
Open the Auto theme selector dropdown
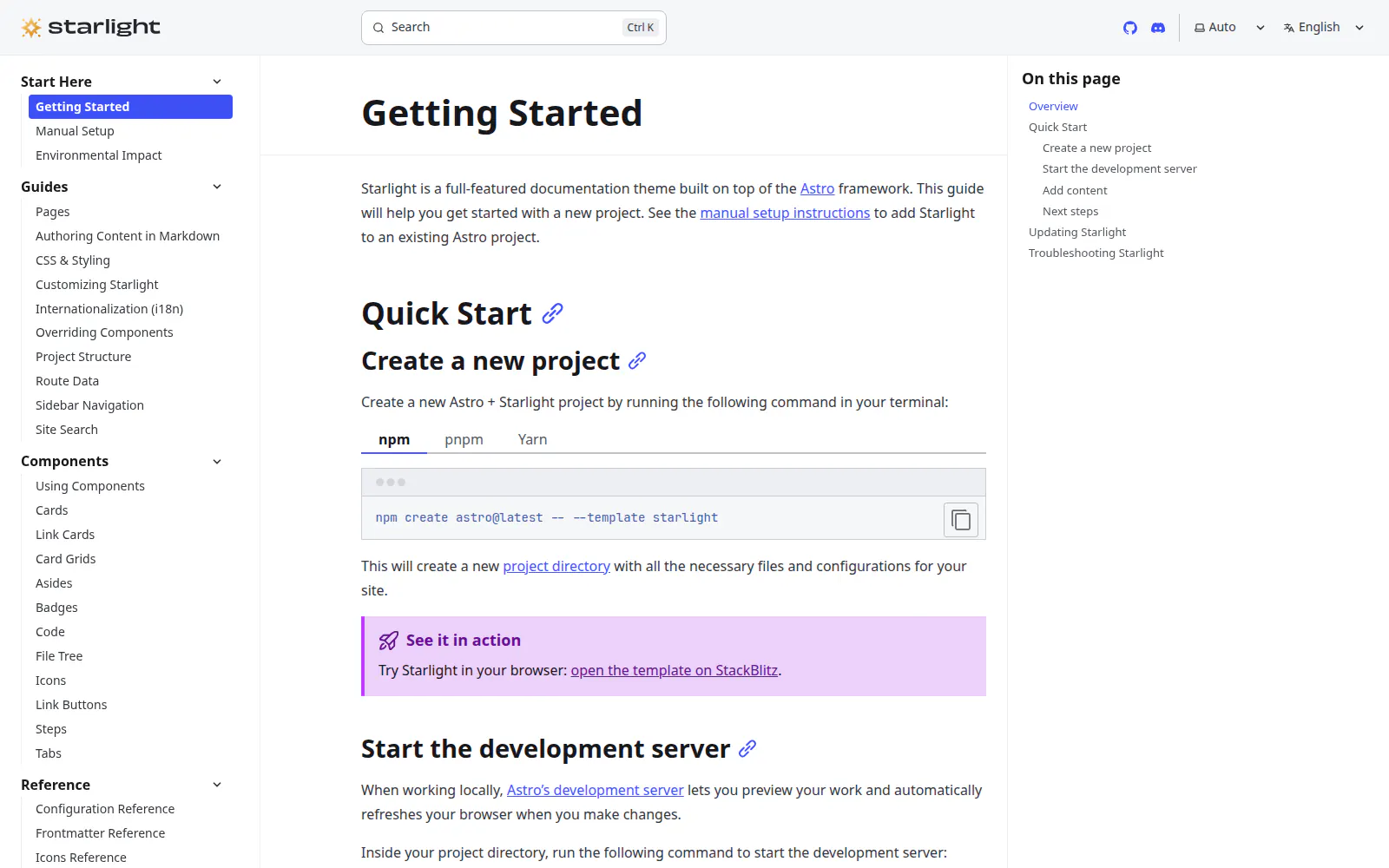1229,28
